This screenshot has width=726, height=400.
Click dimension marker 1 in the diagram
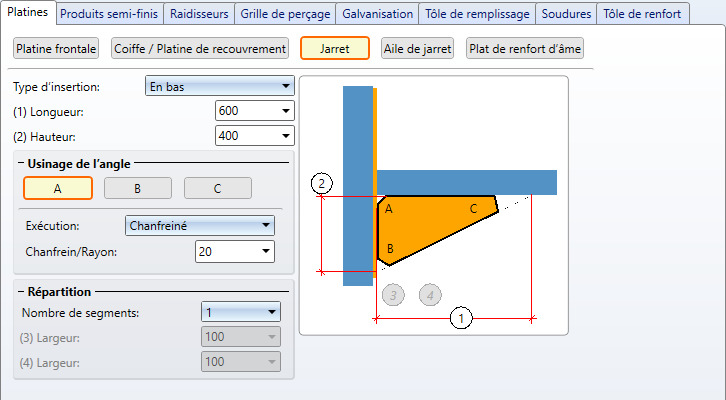tap(461, 319)
